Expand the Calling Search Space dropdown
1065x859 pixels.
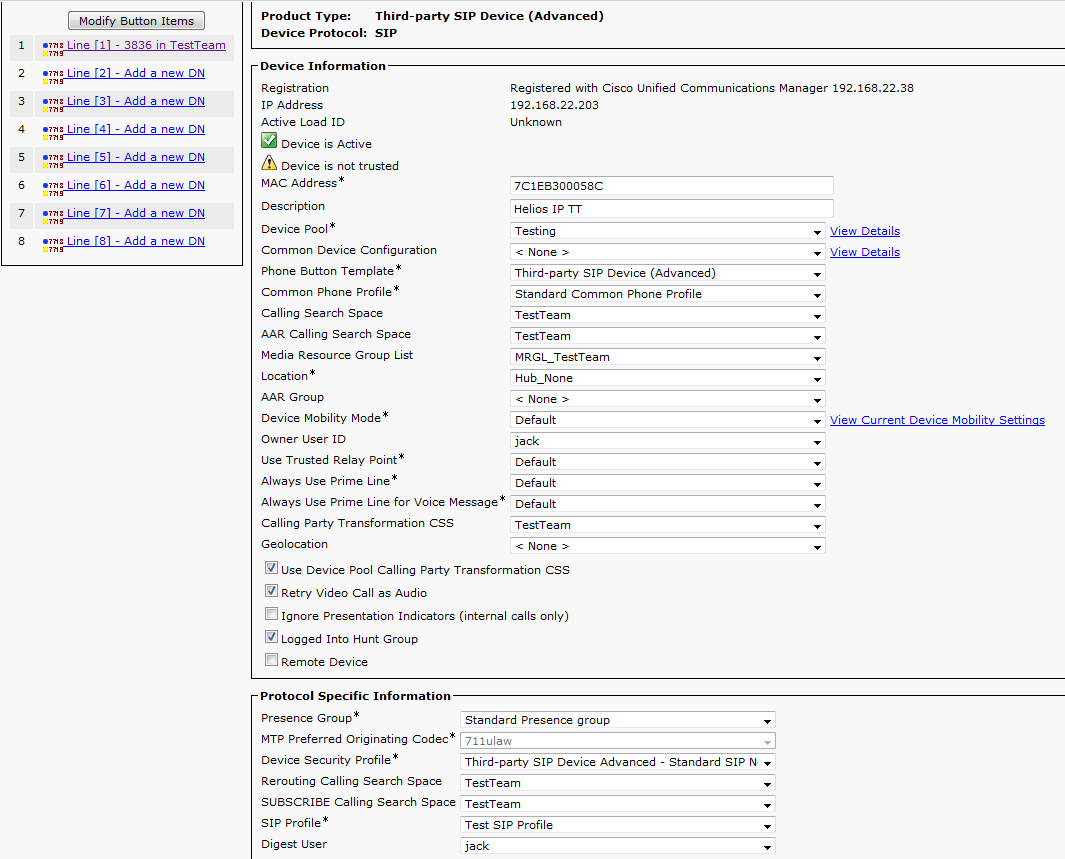[667, 315]
